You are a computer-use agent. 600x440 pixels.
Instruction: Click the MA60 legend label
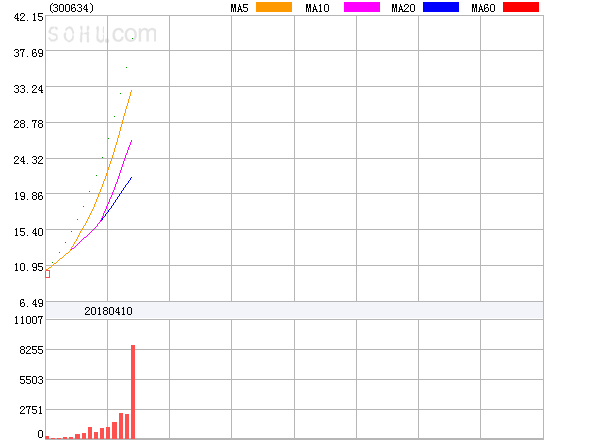pos(483,8)
